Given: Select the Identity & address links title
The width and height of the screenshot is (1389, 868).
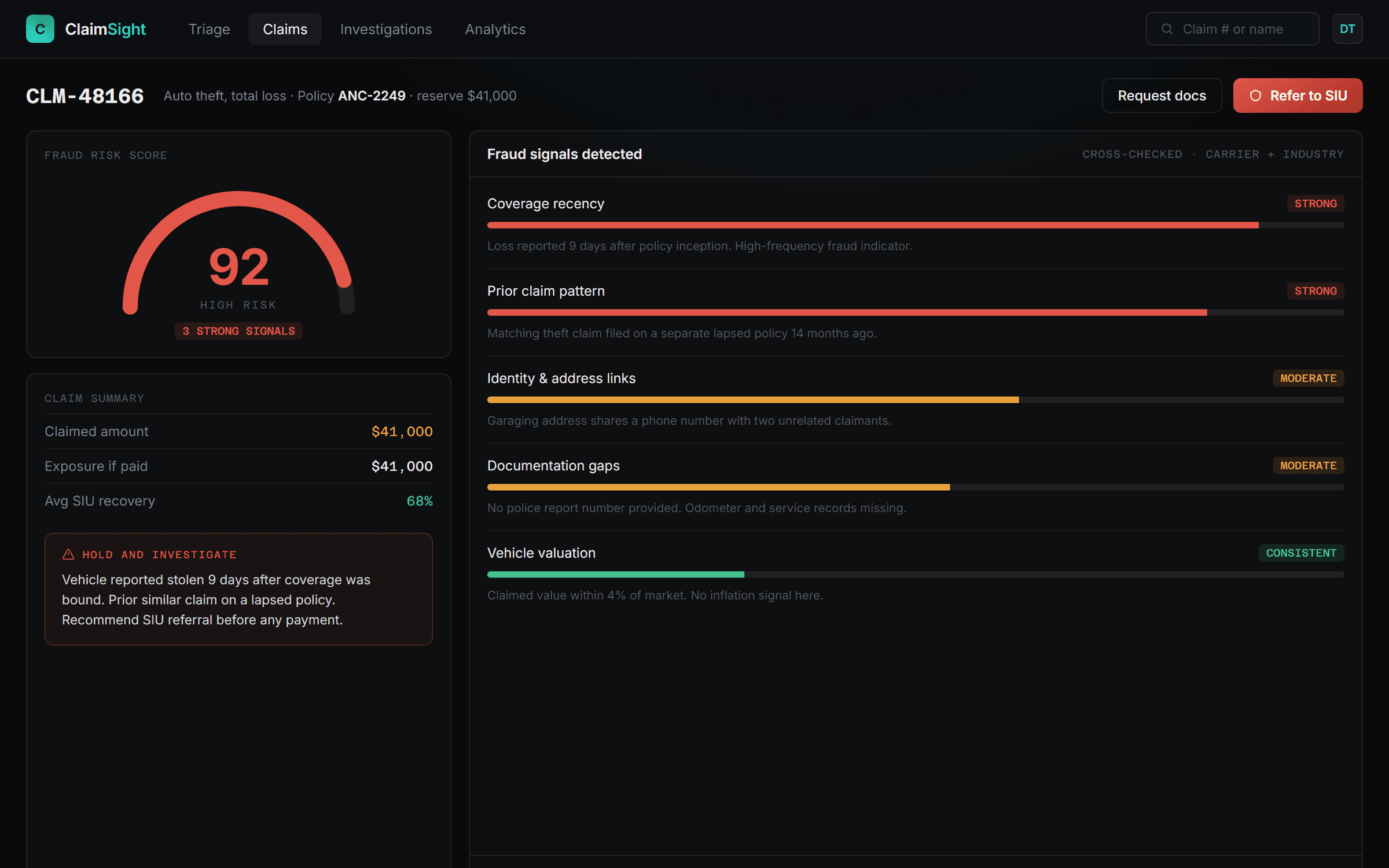Looking at the screenshot, I should pyautogui.click(x=561, y=378).
